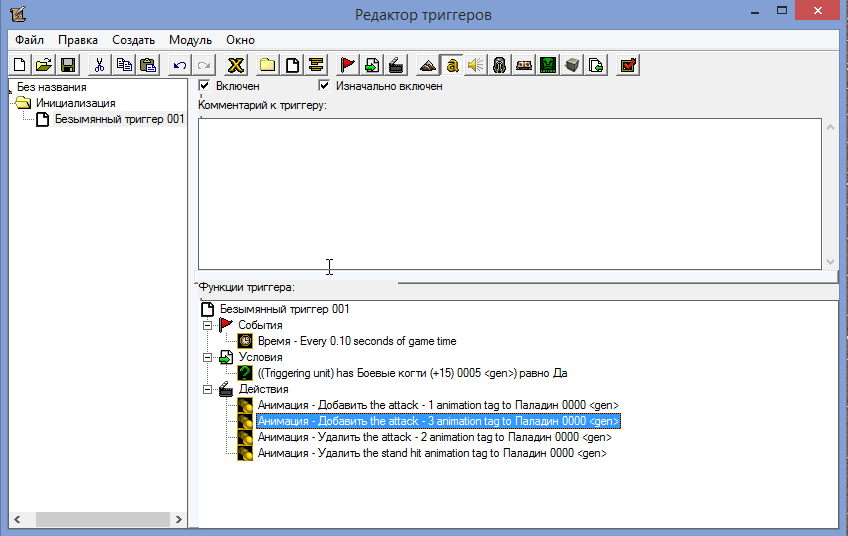This screenshot has width=848, height=536.
Task: Open the Object Manager cube icon
Action: [572, 65]
